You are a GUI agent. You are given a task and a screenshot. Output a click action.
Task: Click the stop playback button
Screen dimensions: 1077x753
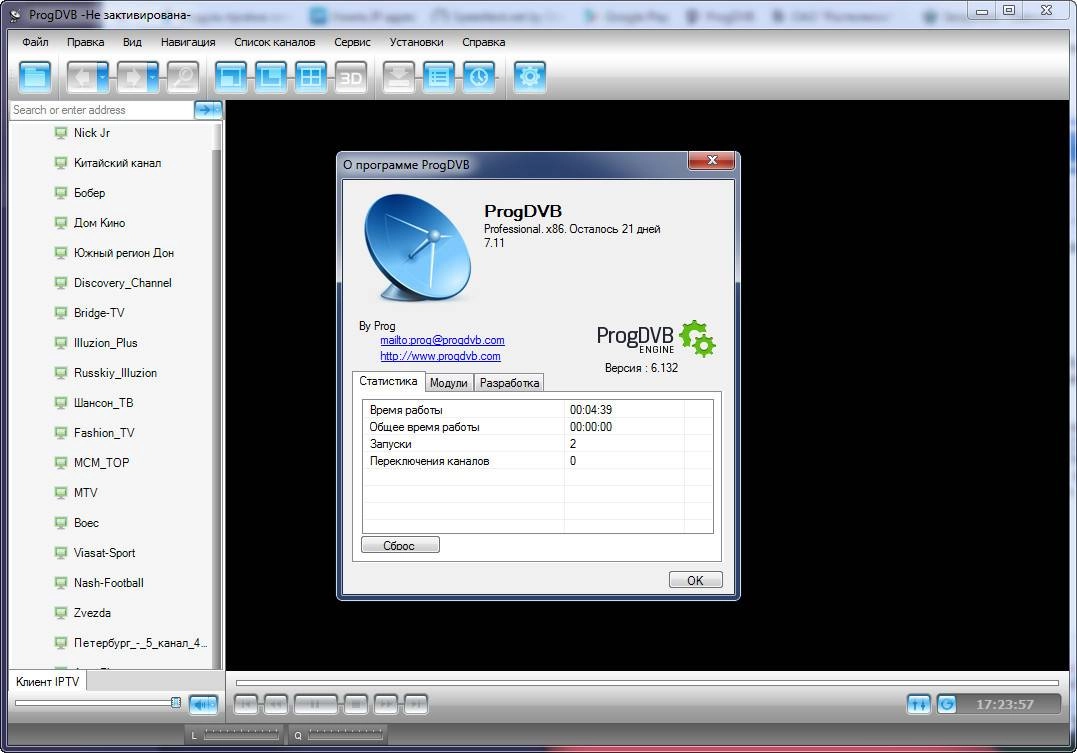(356, 704)
